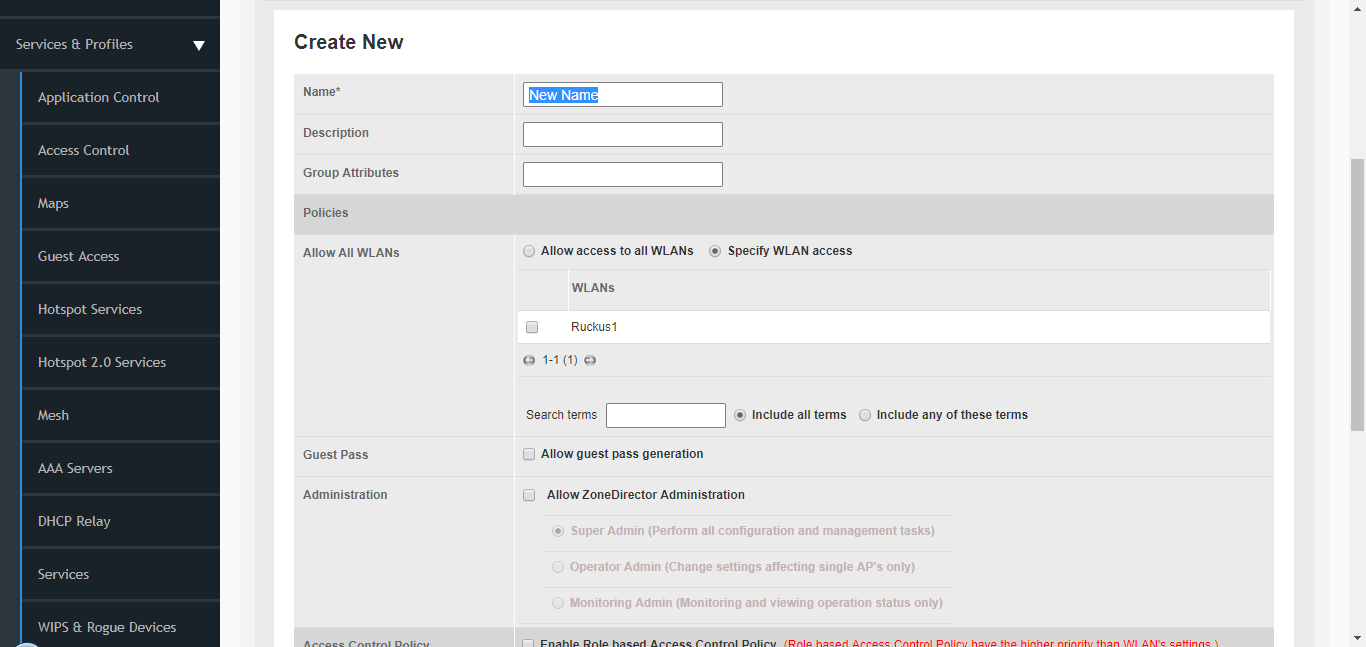Enable Allow ZoneDirector Administration checkbox
1366x647 pixels.
pos(529,495)
